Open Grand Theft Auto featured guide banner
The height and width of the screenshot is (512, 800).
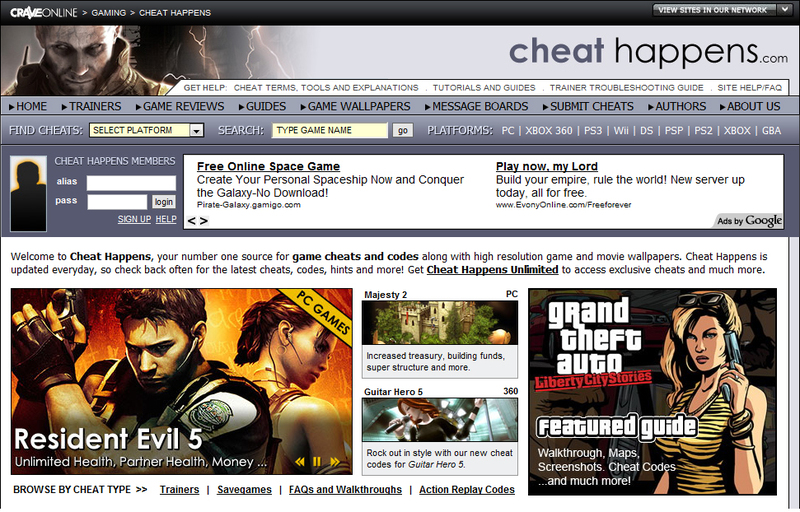click(653, 392)
